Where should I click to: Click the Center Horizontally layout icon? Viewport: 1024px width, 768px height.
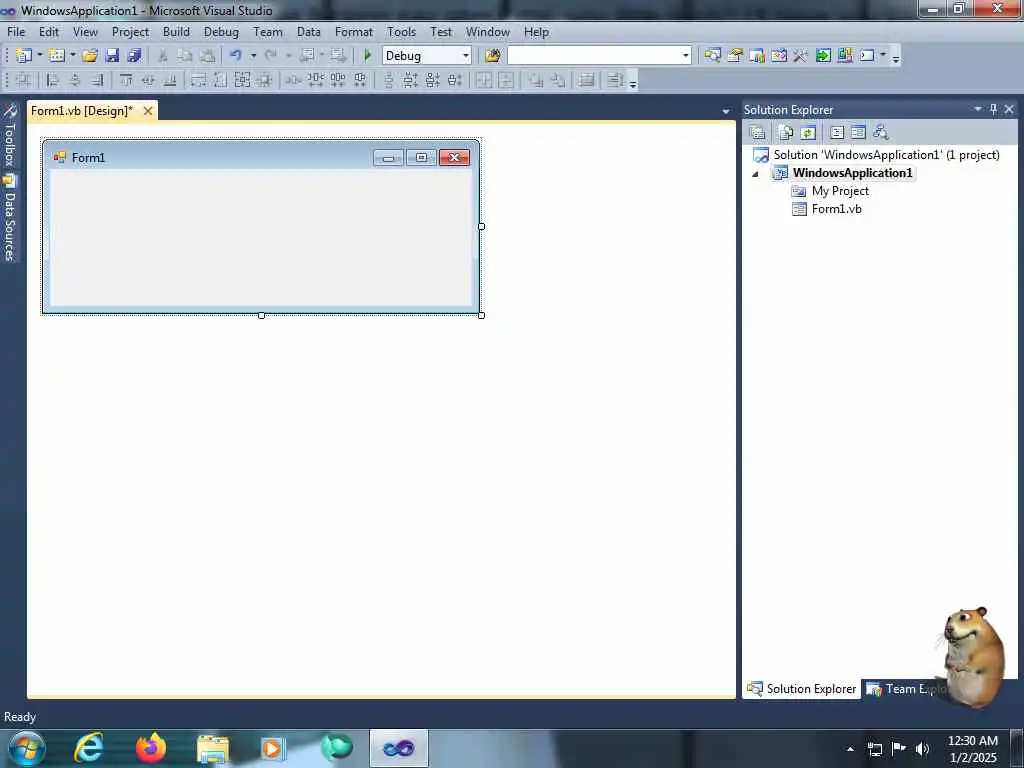pyautogui.click(x=484, y=80)
